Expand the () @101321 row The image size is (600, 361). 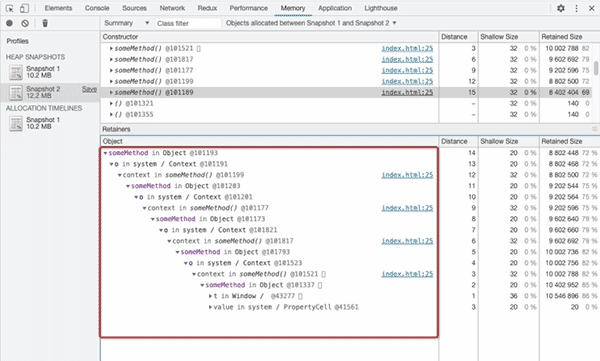[x=111, y=104]
